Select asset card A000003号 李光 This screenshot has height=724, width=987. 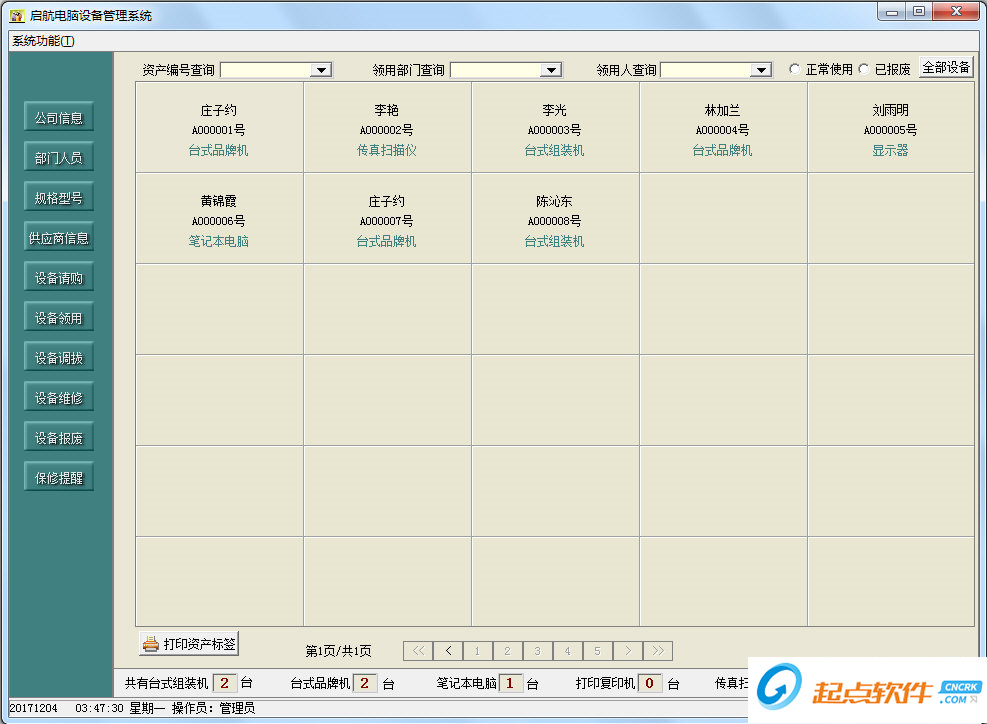[x=555, y=128]
